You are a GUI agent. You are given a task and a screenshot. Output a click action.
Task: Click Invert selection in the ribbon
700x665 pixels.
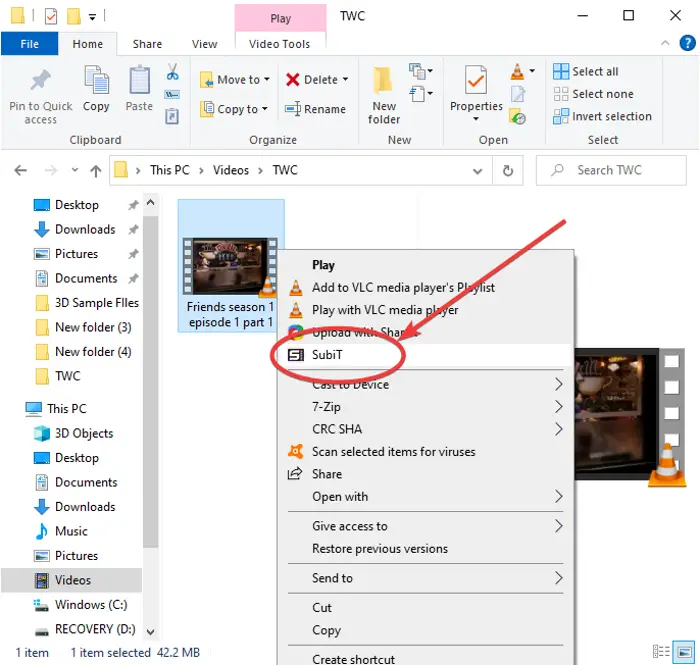[x=602, y=116]
